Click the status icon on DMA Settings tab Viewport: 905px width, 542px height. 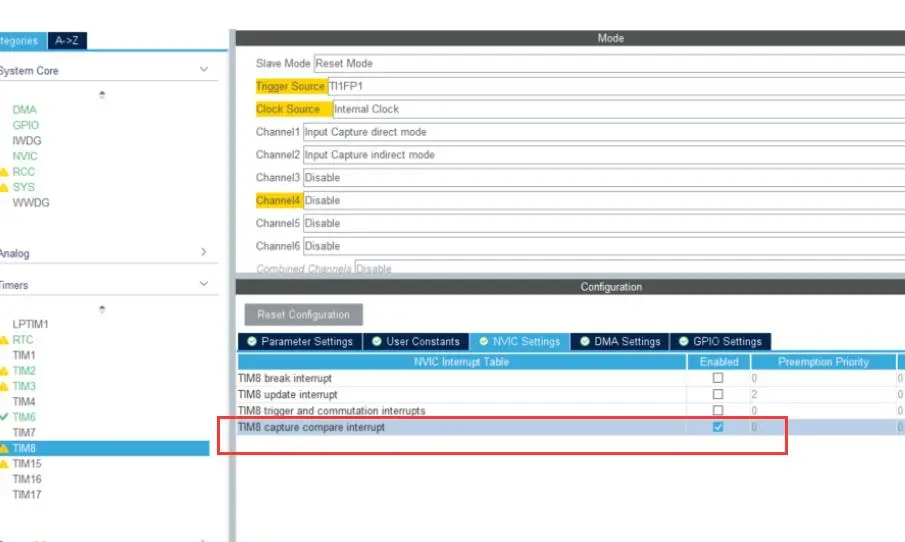(585, 341)
